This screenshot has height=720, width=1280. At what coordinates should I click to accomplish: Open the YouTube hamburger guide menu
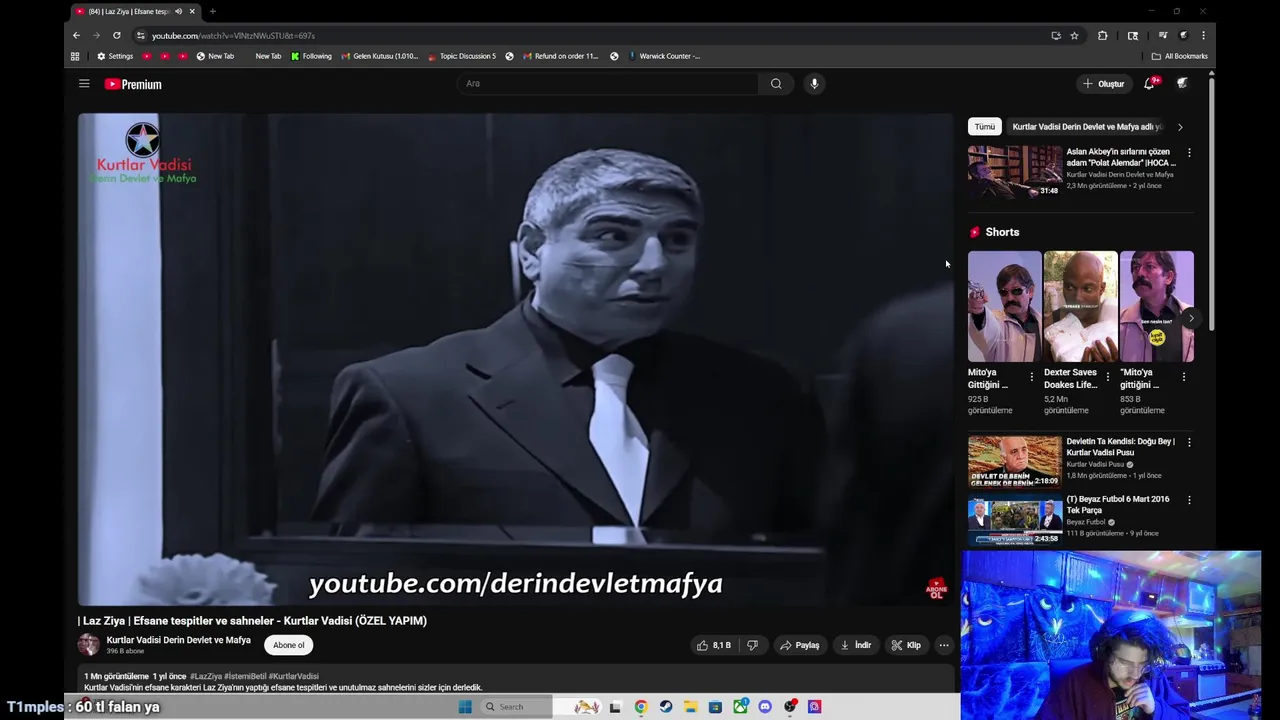pyautogui.click(x=84, y=84)
